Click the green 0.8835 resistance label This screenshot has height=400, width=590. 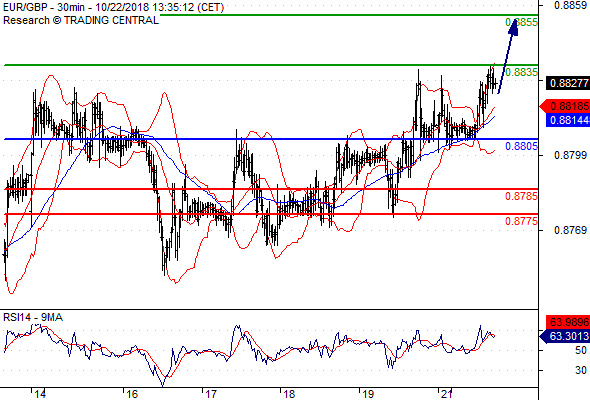pyautogui.click(x=521, y=72)
